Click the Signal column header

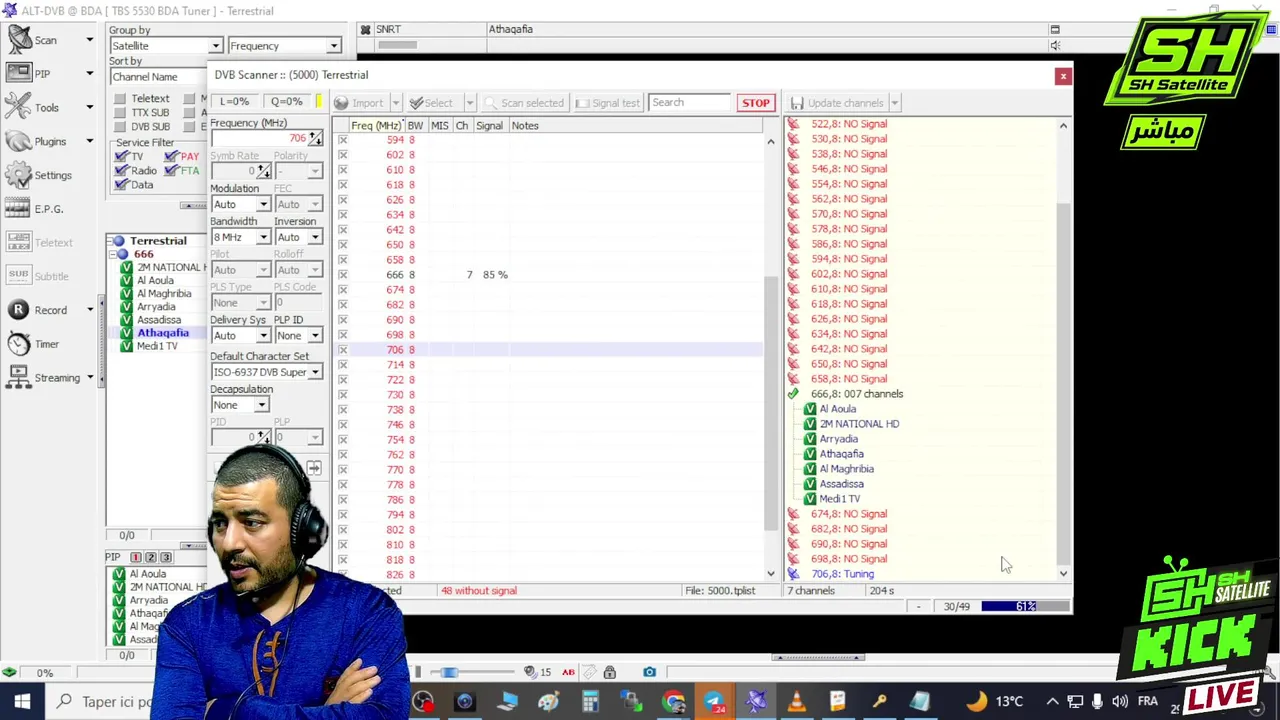tap(489, 126)
